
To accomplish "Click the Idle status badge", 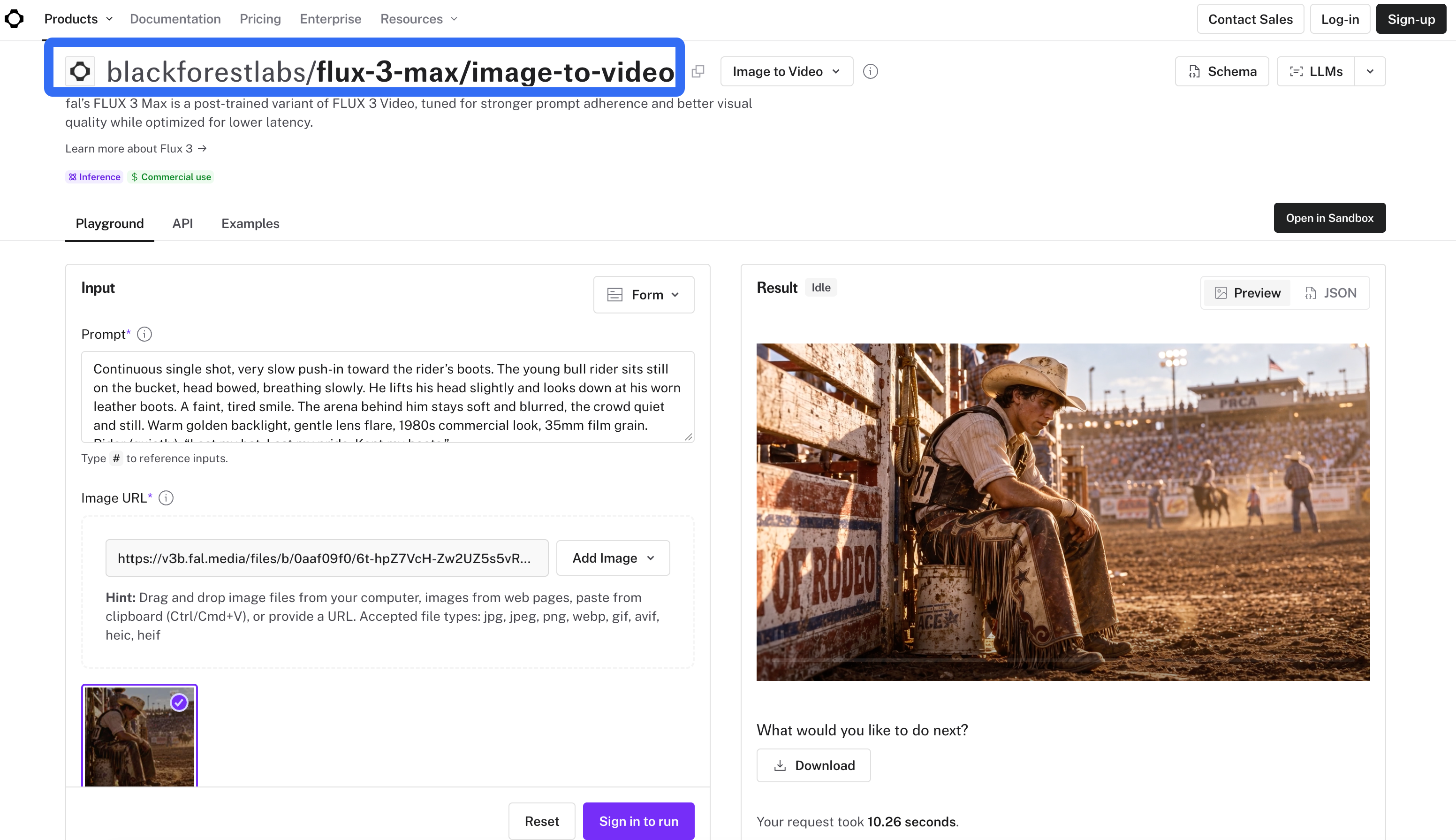I will tap(820, 287).
